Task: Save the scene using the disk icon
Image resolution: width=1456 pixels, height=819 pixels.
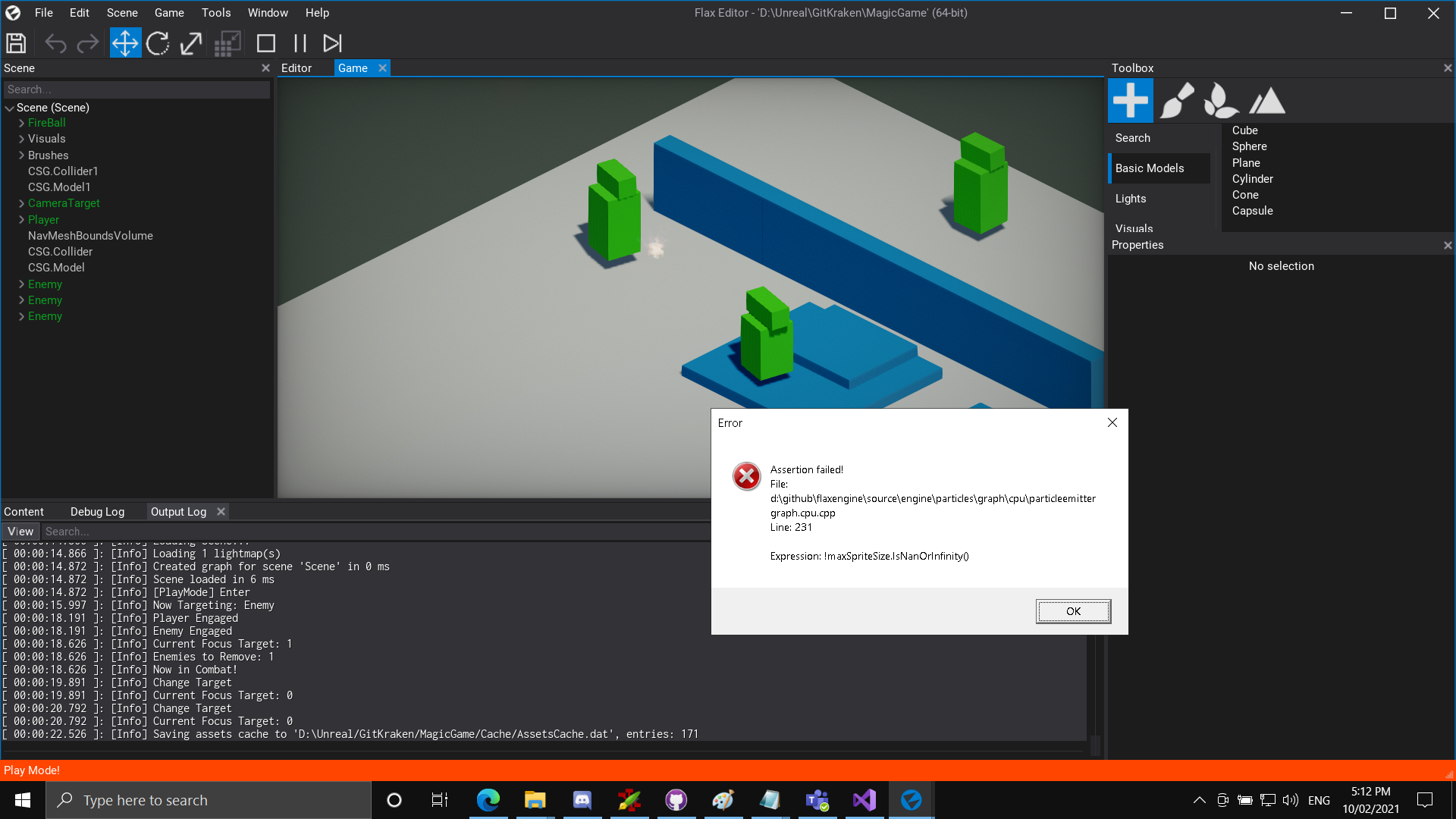Action: (x=15, y=42)
